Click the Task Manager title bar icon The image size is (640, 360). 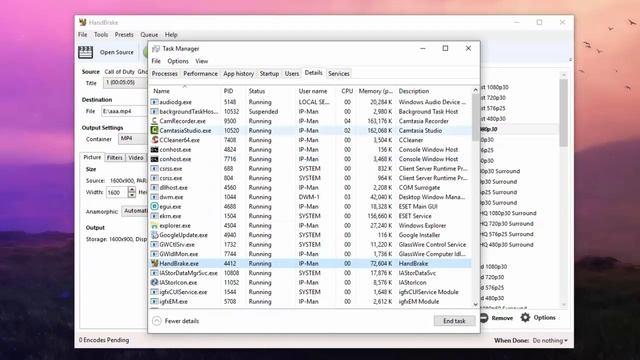[156, 49]
